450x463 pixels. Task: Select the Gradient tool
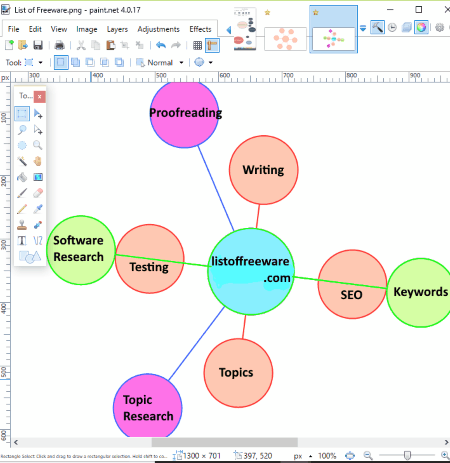[38, 177]
